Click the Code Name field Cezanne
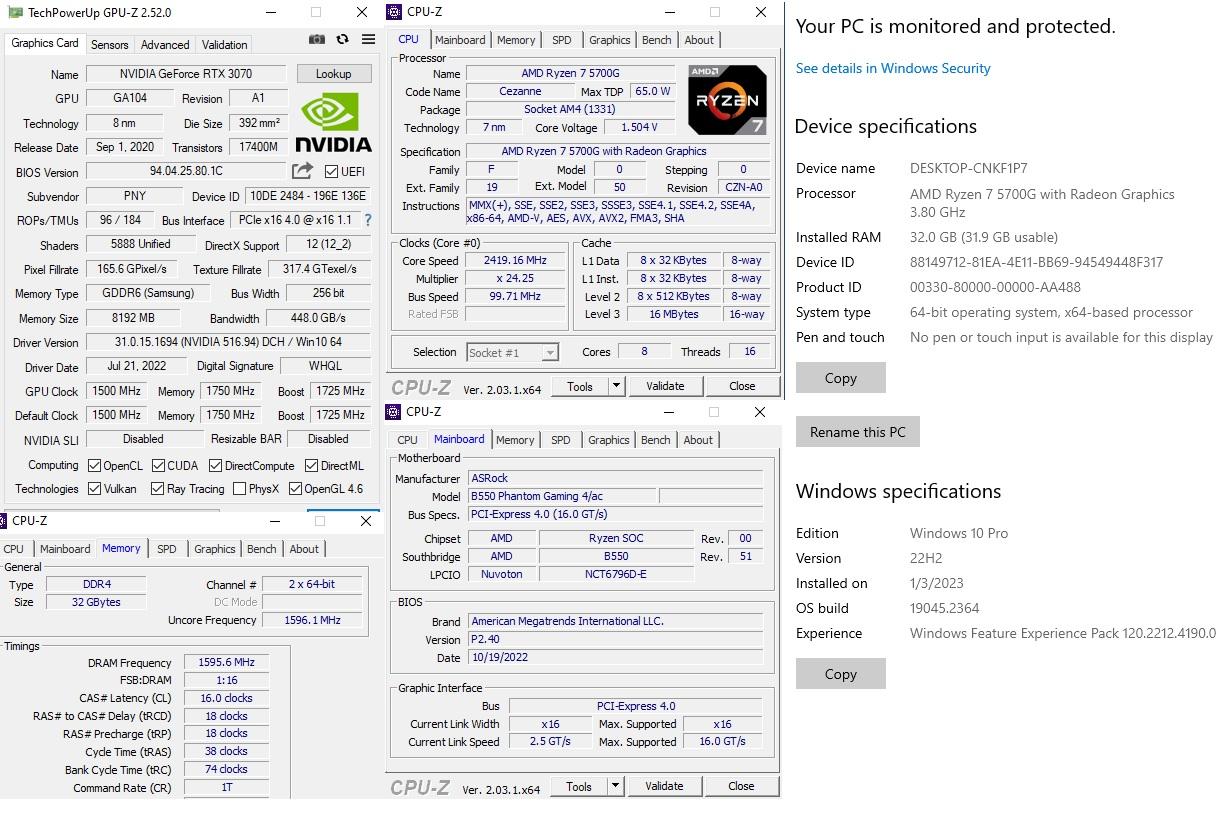Screen dimensions: 1230x817 click(520, 91)
